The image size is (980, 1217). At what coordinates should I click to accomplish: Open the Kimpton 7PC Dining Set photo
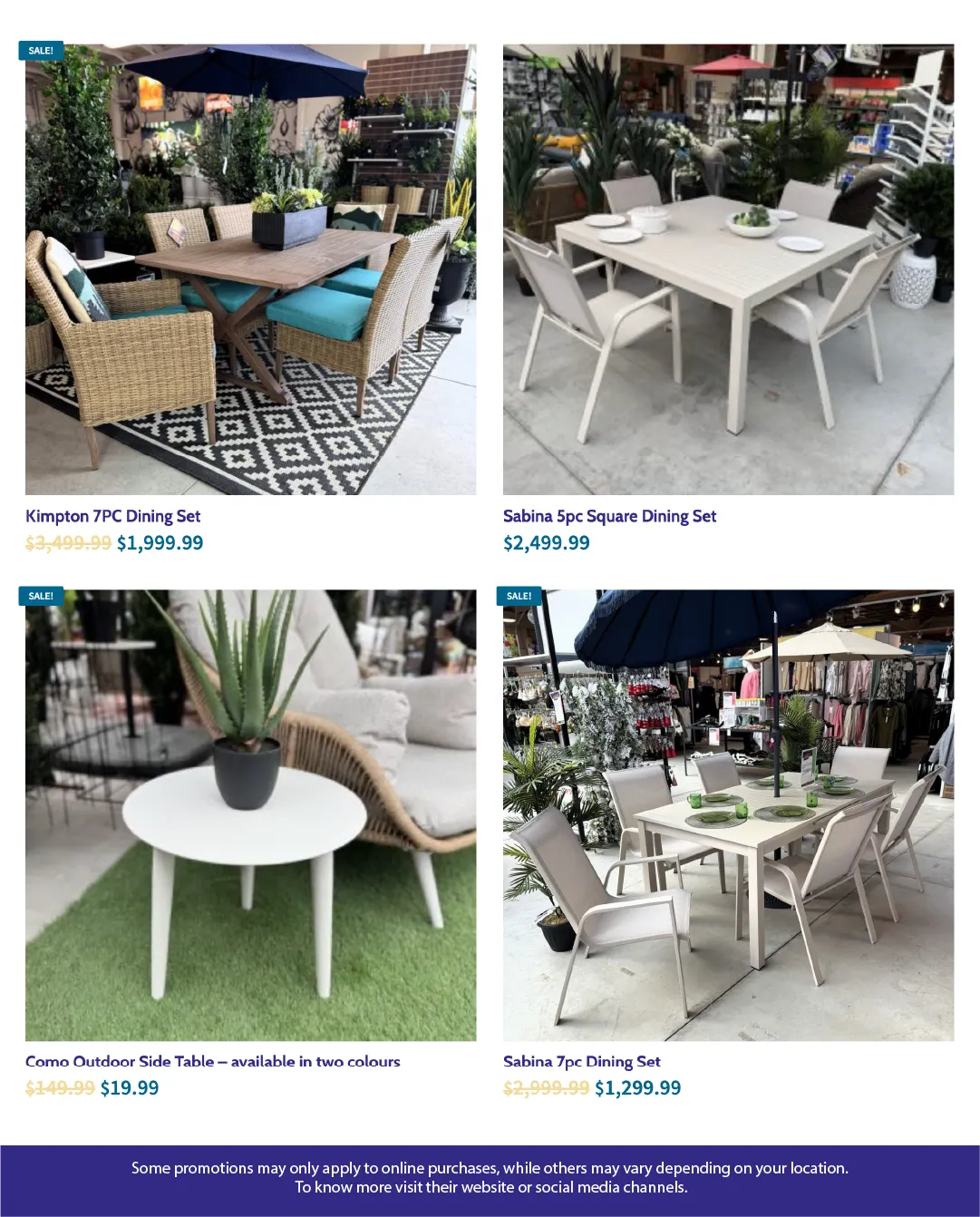(250, 269)
